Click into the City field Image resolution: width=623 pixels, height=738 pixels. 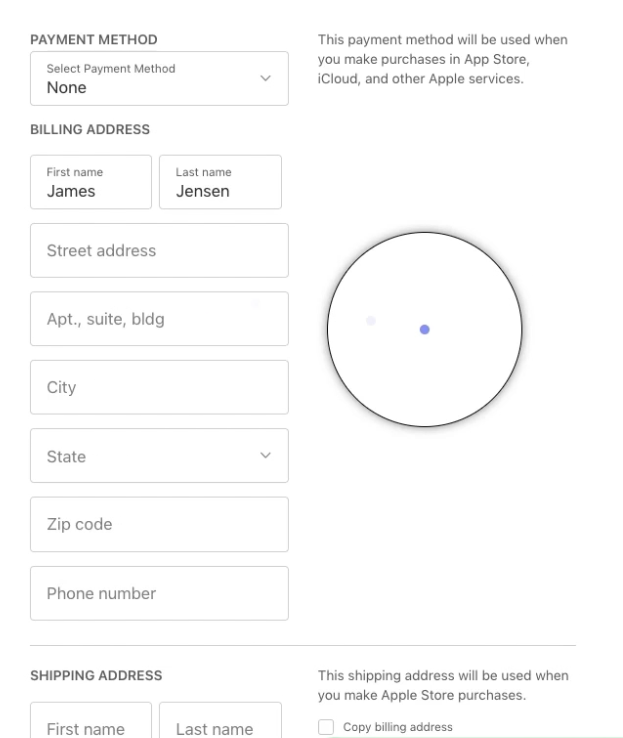[x=159, y=387]
